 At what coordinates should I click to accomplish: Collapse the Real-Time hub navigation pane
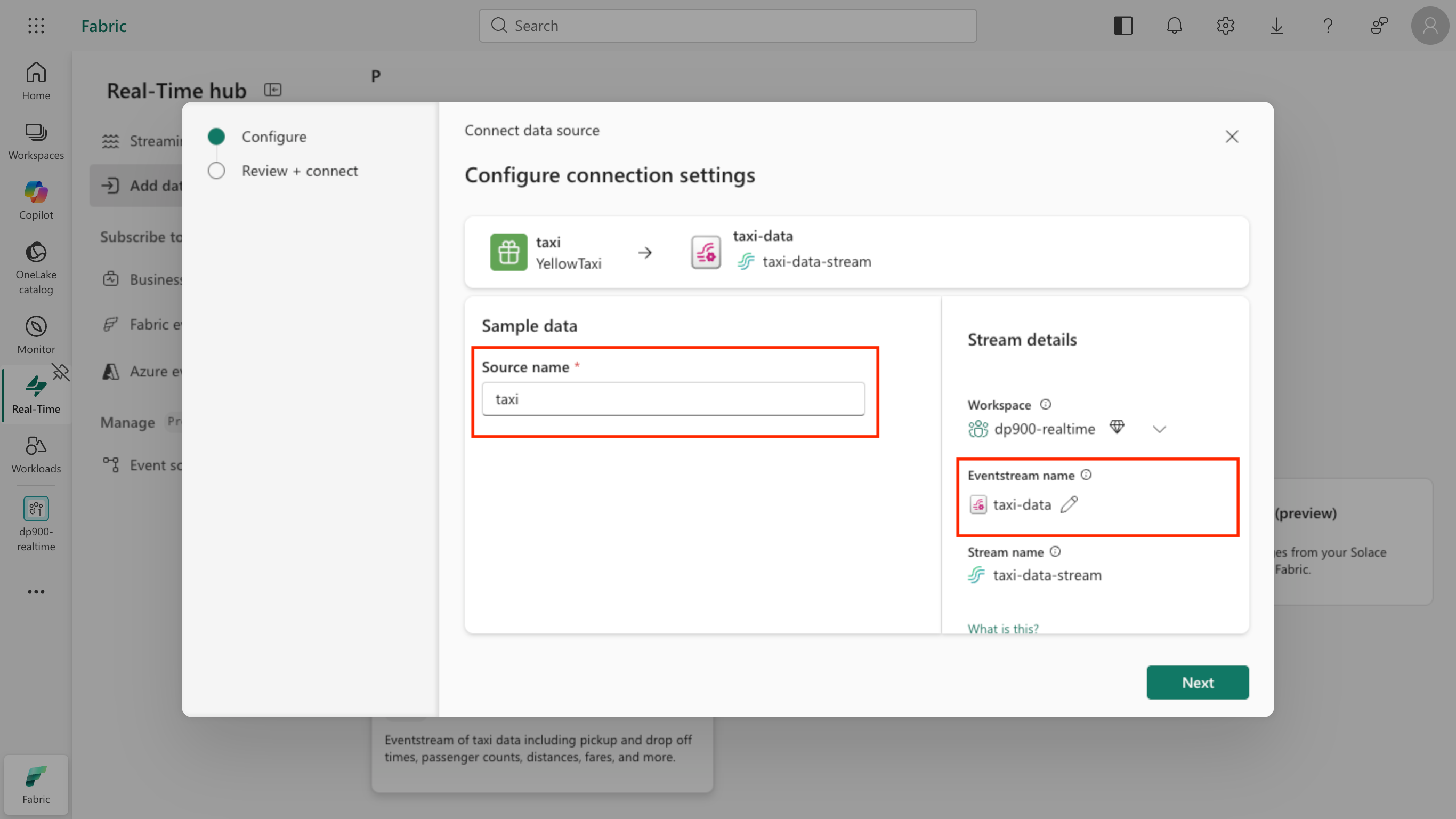pyautogui.click(x=272, y=90)
